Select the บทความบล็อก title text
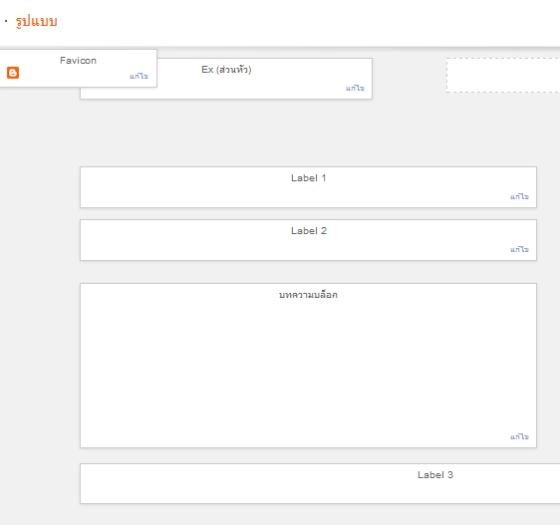The height and width of the screenshot is (525, 560). click(308, 295)
